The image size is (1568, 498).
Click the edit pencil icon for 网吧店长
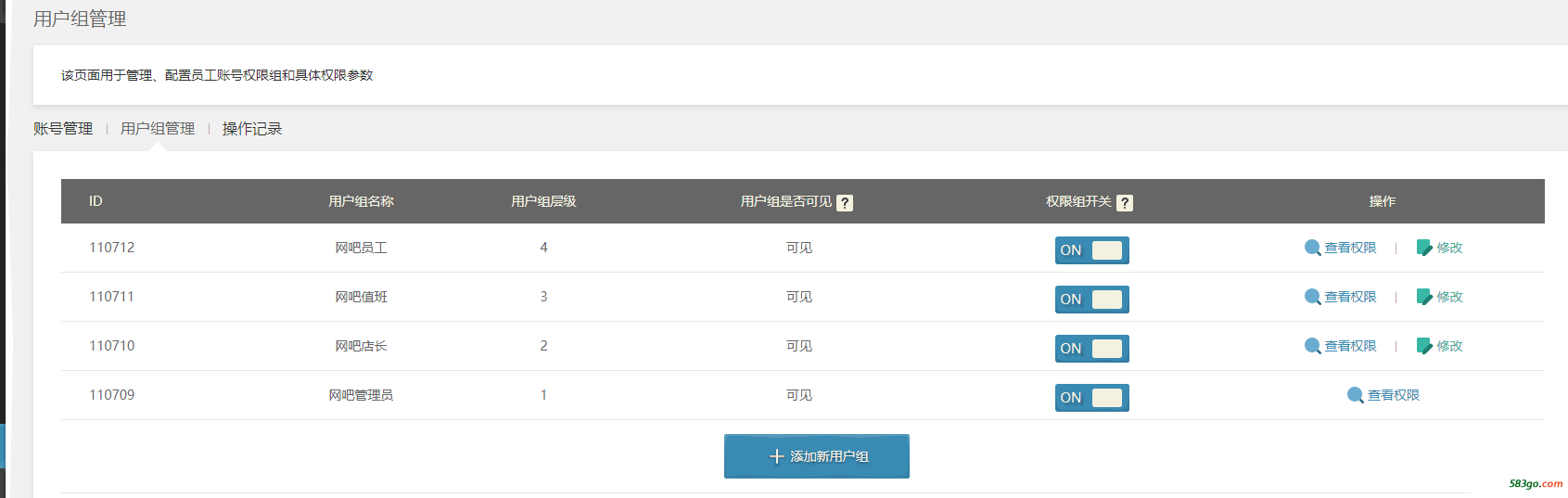tap(1424, 346)
